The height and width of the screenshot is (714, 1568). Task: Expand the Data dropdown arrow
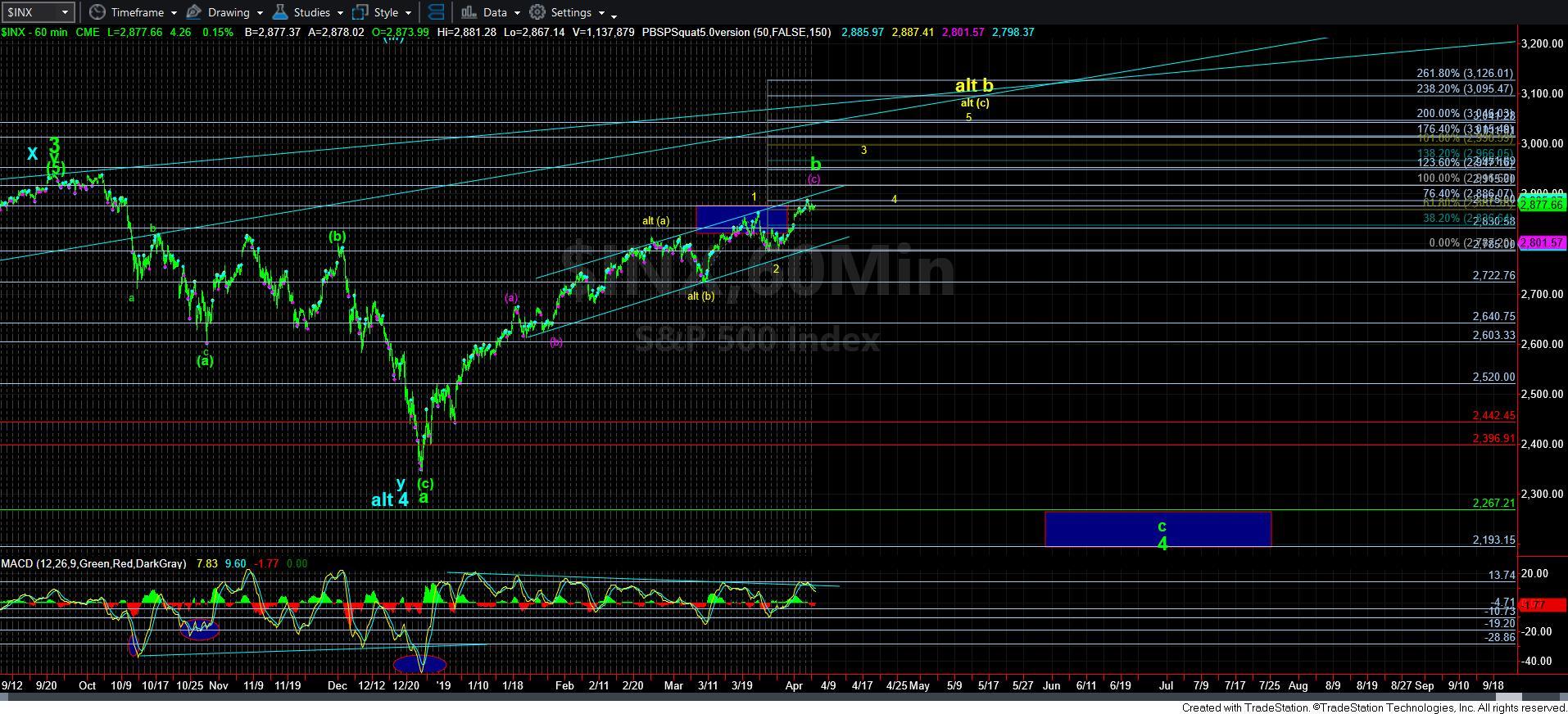tap(517, 13)
